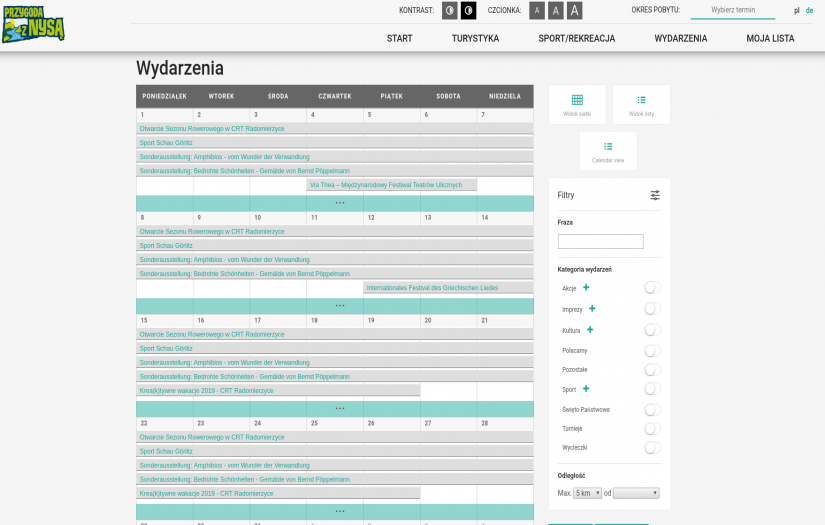Expand Akcje category with plus icon
825x525 pixels.
pos(586,287)
